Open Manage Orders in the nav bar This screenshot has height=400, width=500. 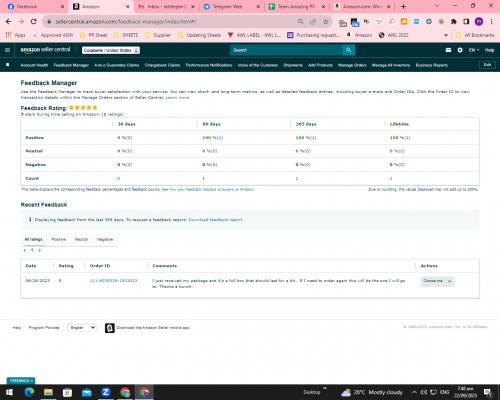coord(352,65)
